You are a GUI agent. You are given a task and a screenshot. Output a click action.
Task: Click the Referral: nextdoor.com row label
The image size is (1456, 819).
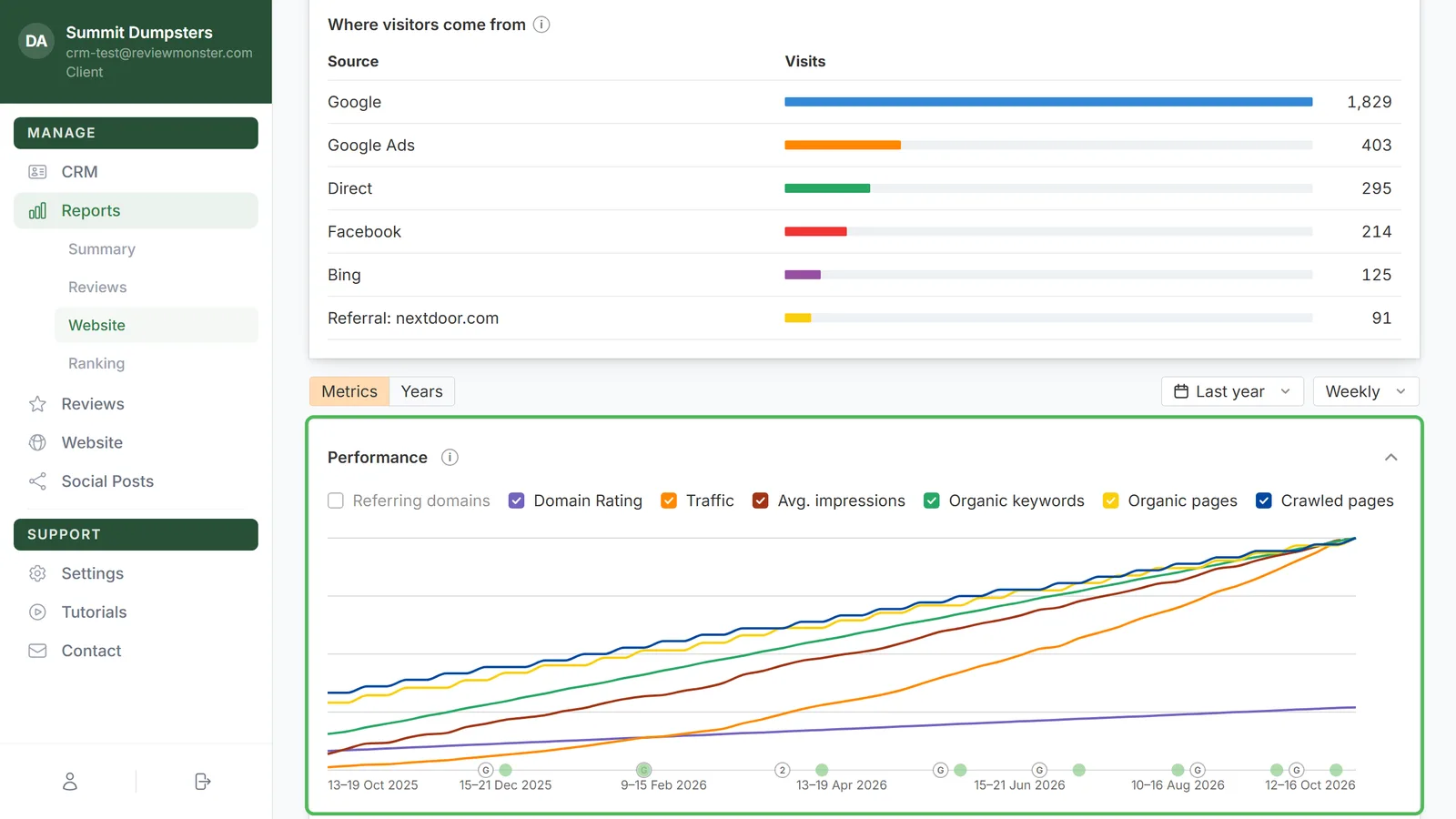pos(413,318)
